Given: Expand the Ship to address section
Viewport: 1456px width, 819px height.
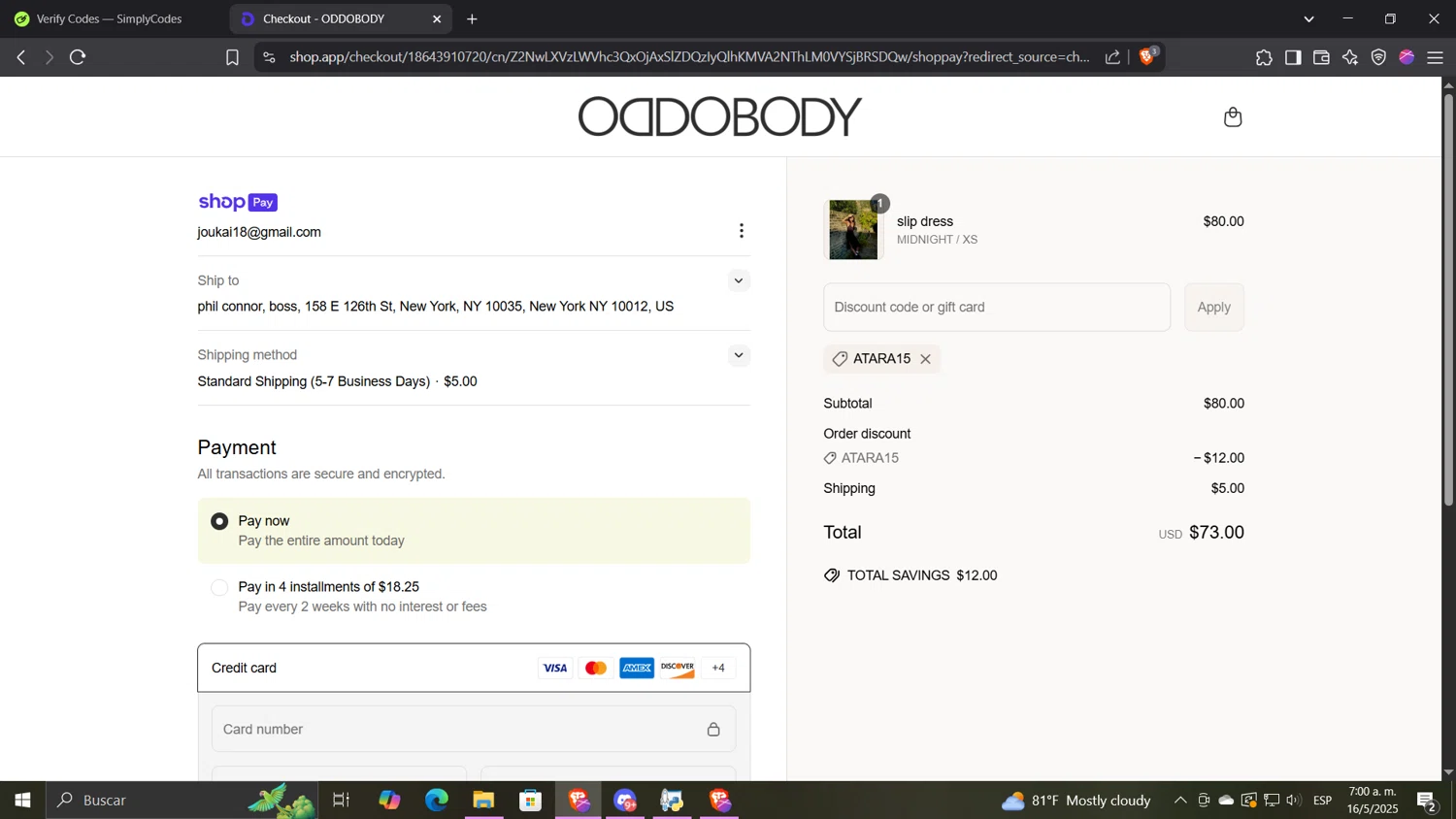Looking at the screenshot, I should click(739, 280).
